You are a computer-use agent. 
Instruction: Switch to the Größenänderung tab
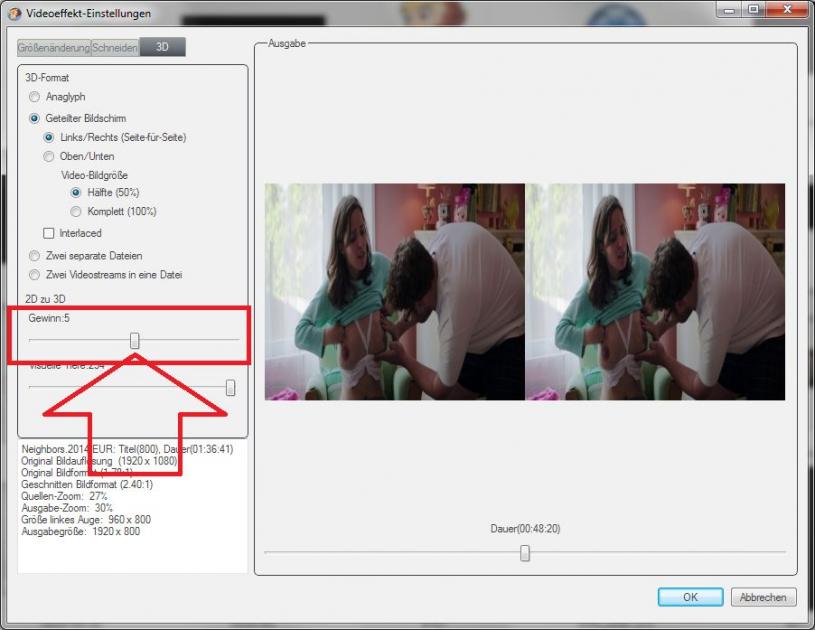click(54, 48)
